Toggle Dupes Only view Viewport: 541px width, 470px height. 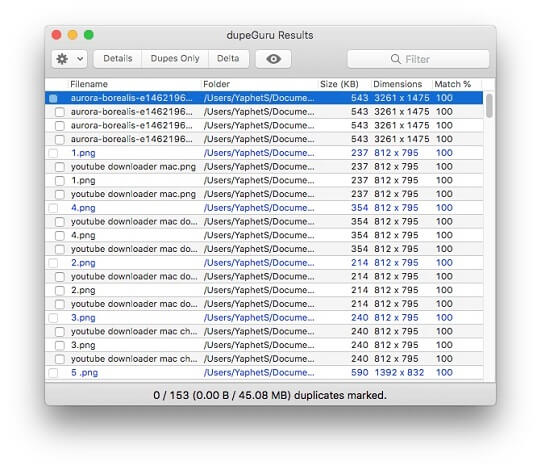click(175, 59)
